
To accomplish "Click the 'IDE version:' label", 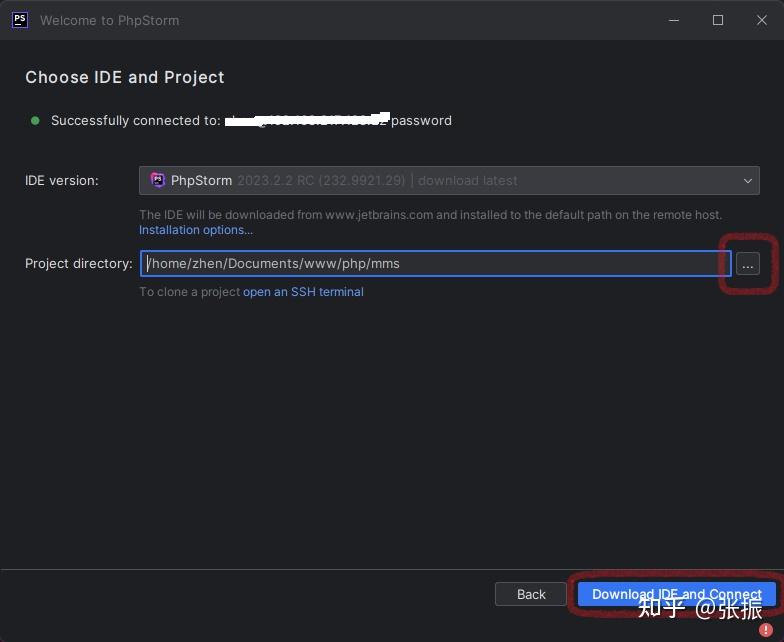I will point(62,180).
